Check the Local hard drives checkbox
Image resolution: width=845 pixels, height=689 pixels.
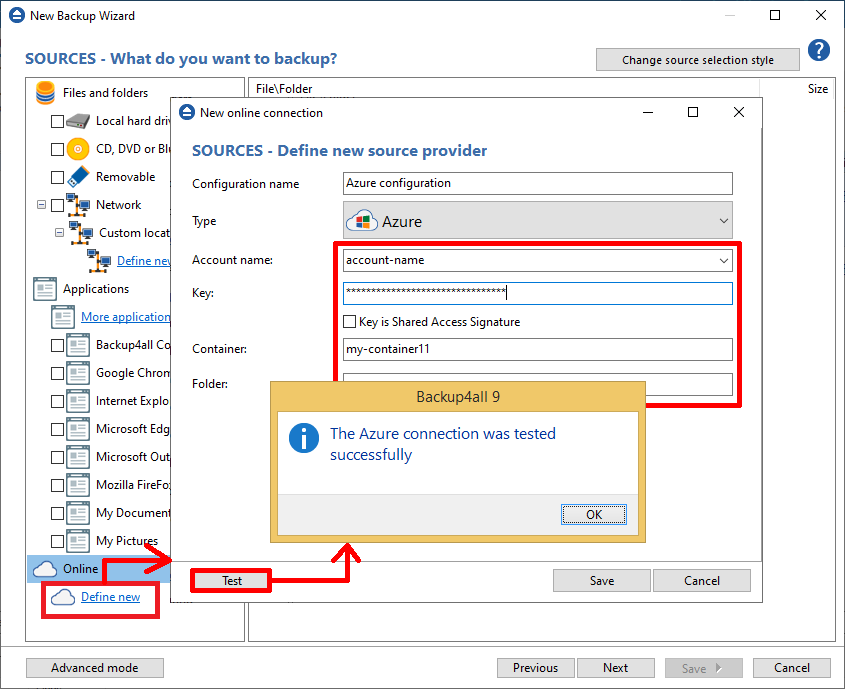[57, 121]
